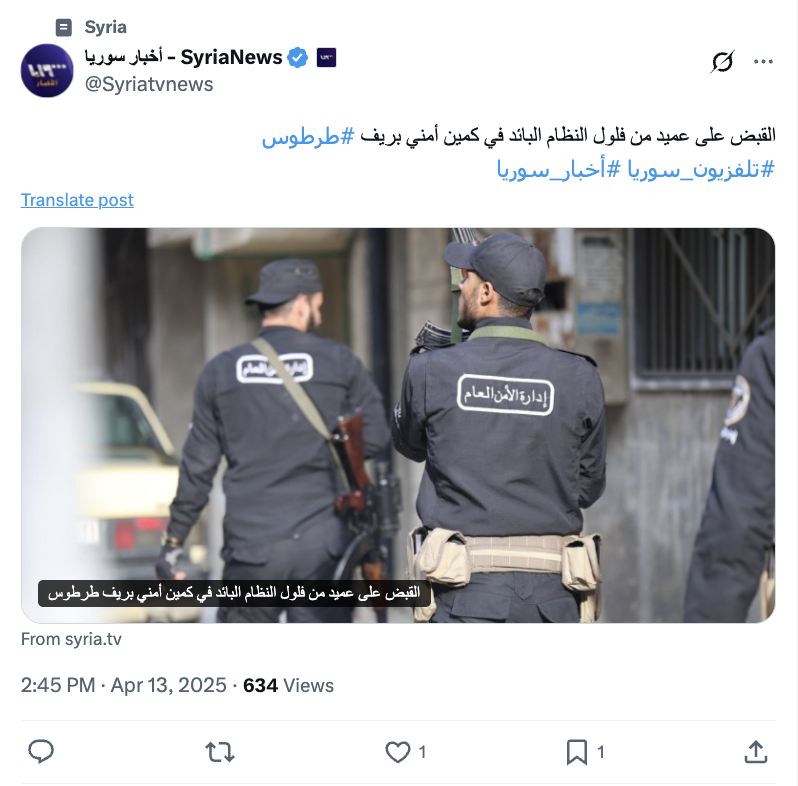Image resolution: width=798 pixels, height=786 pixels.
Task: Open the #أخبار_سوريا hashtag
Action: pyautogui.click(x=559, y=170)
